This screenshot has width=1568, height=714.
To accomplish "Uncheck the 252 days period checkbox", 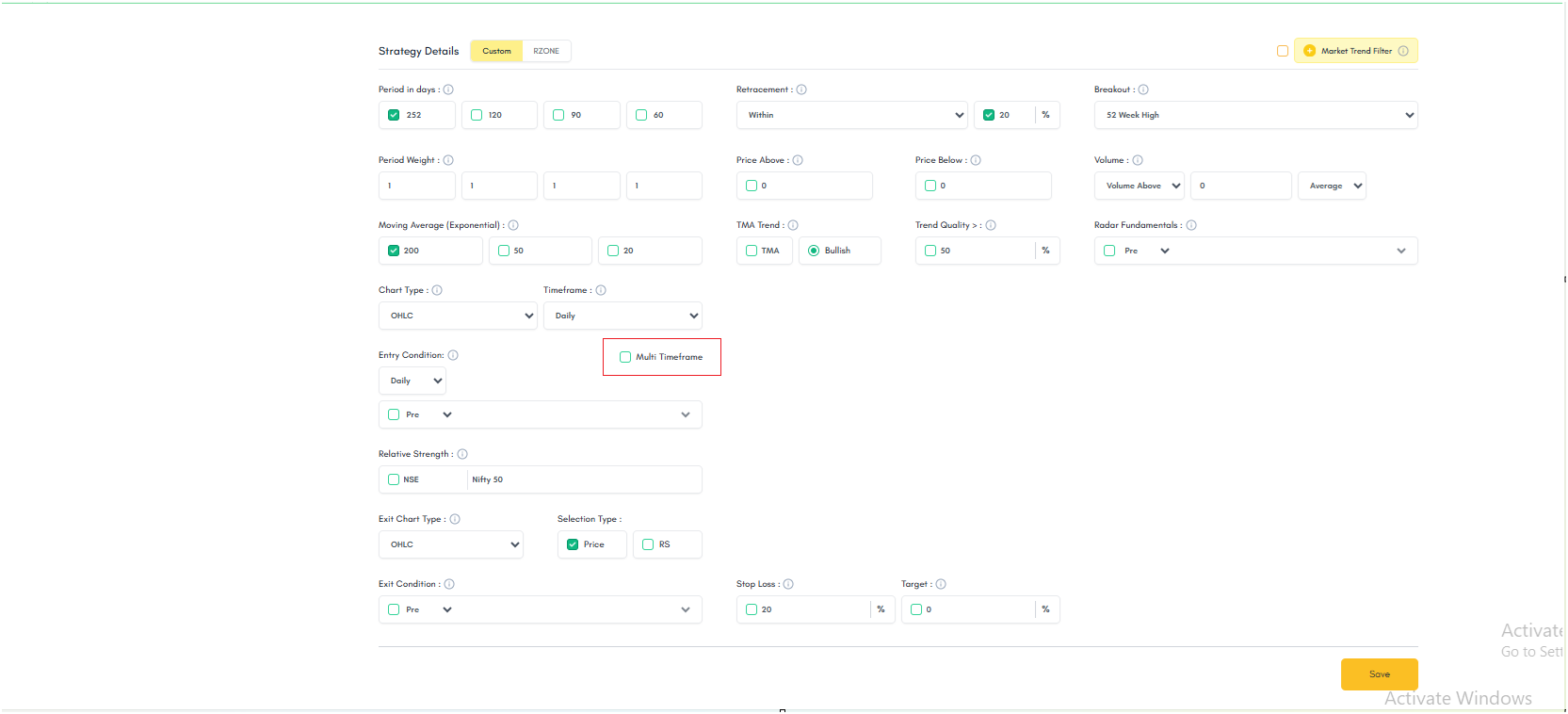I will [394, 115].
